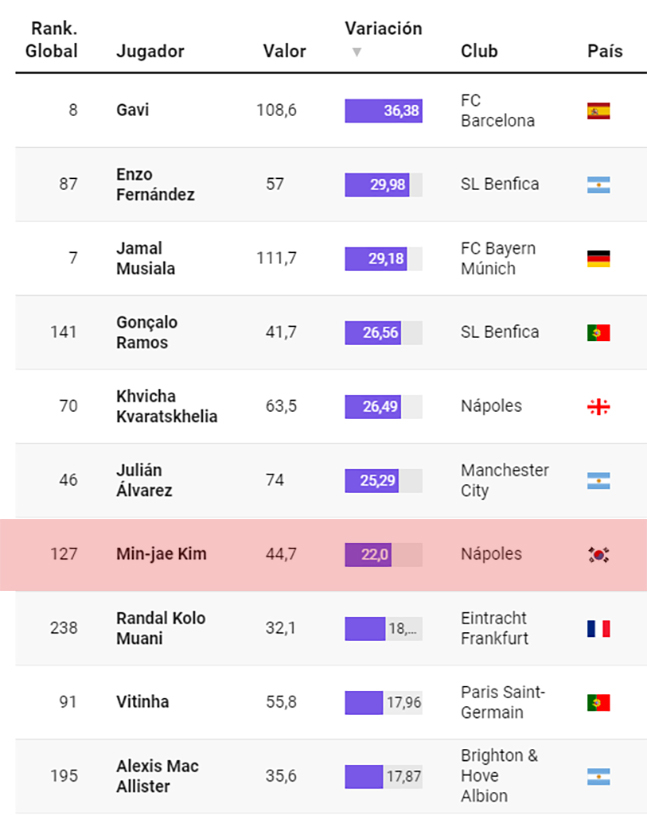Click player name Min-jae Kim

pyautogui.click(x=161, y=554)
